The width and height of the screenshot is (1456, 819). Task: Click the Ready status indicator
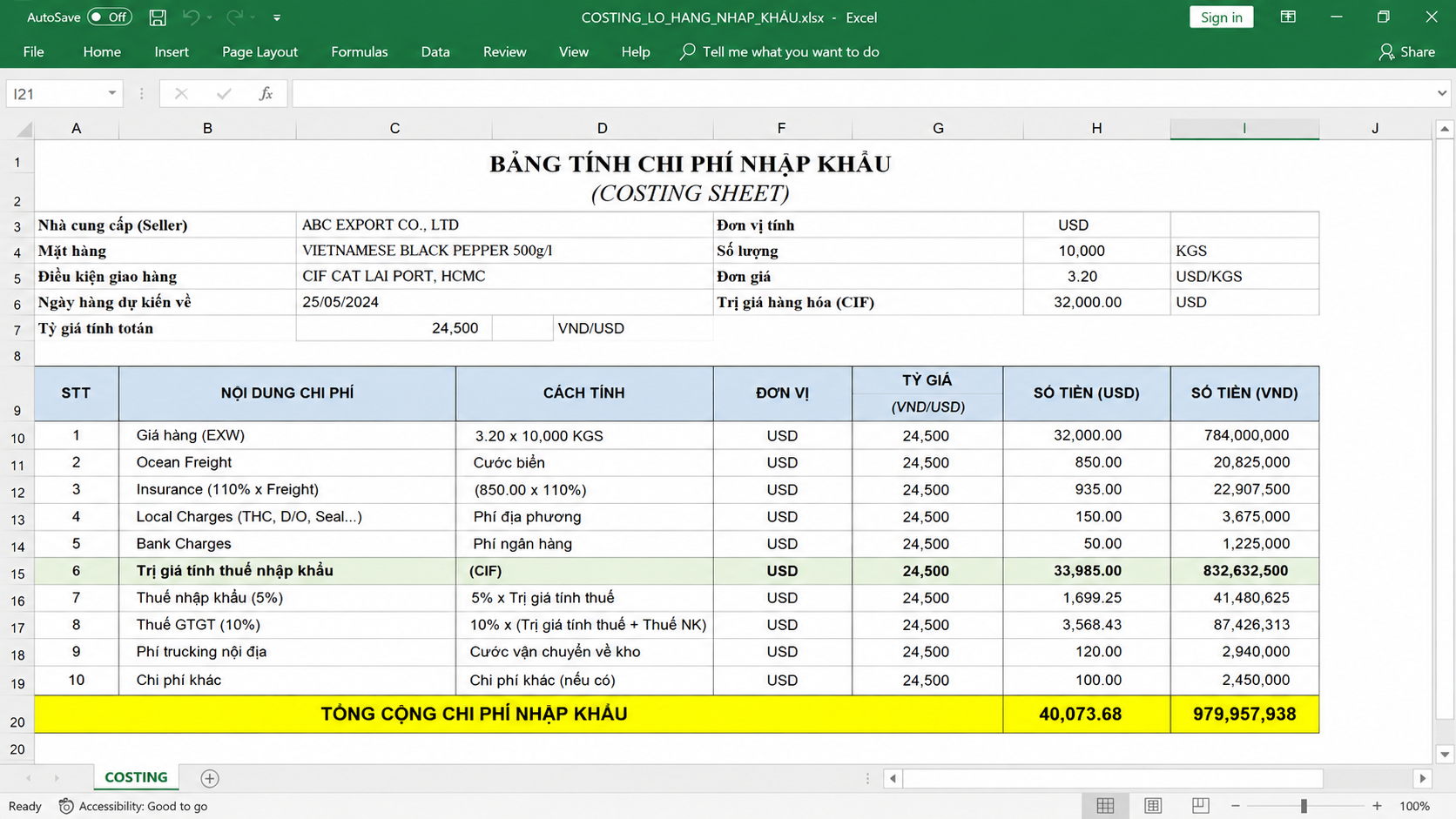coord(25,806)
